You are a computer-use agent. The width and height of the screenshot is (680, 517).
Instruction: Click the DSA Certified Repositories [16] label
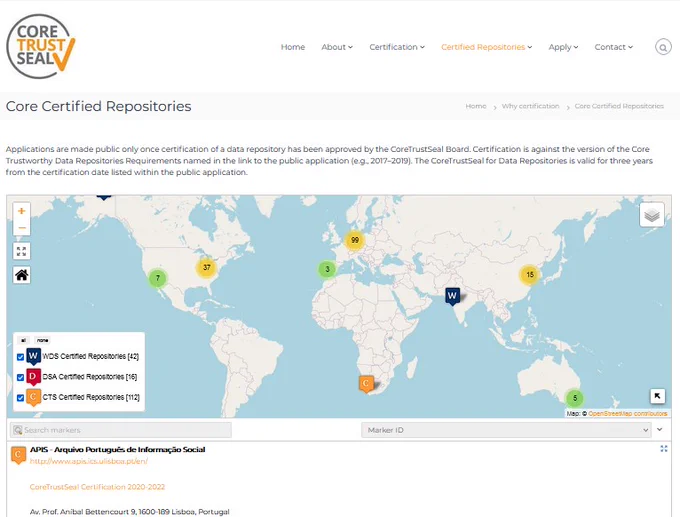(90, 376)
